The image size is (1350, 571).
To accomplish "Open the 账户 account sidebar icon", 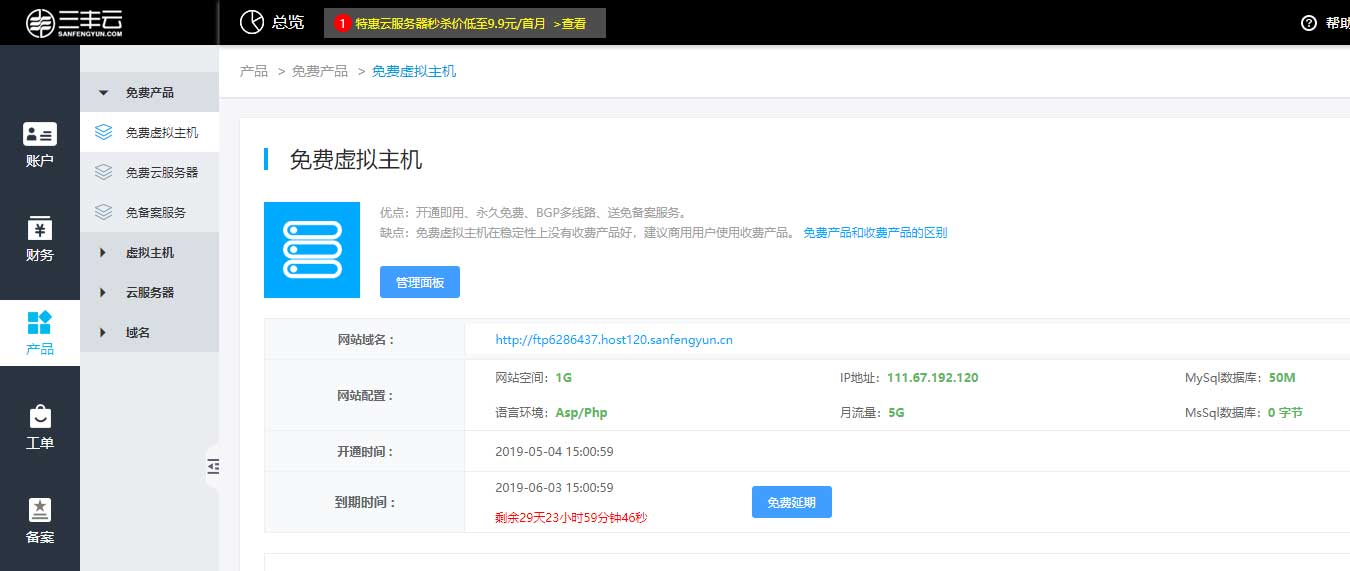I will click(x=40, y=134).
